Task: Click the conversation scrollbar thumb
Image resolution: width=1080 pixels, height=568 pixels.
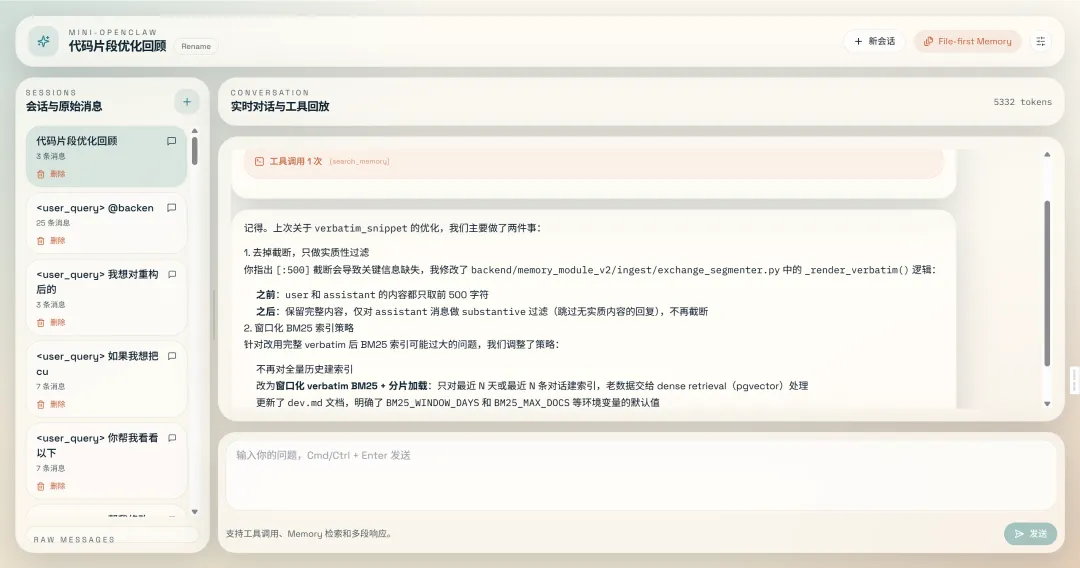Action: [1047, 283]
